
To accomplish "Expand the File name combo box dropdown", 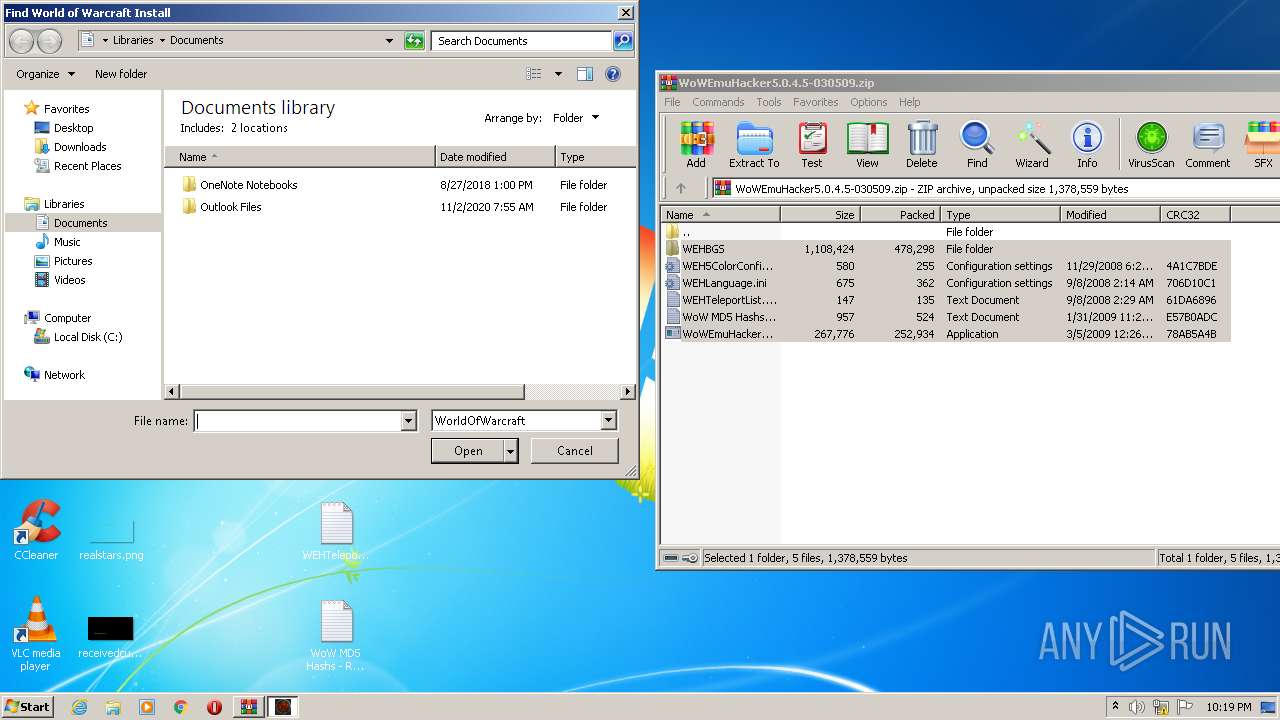I will tap(408, 421).
